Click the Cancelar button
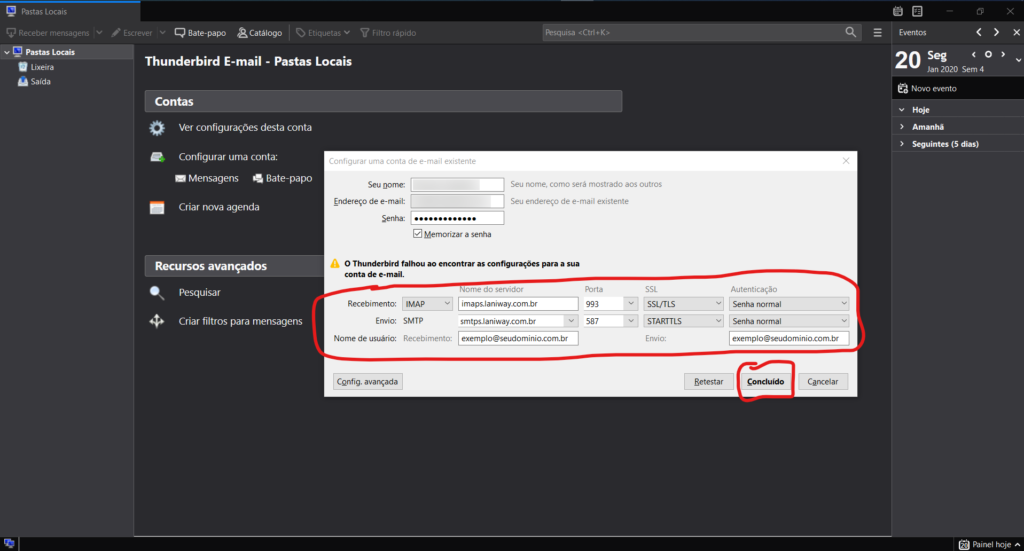The width and height of the screenshot is (1024, 551). point(823,381)
